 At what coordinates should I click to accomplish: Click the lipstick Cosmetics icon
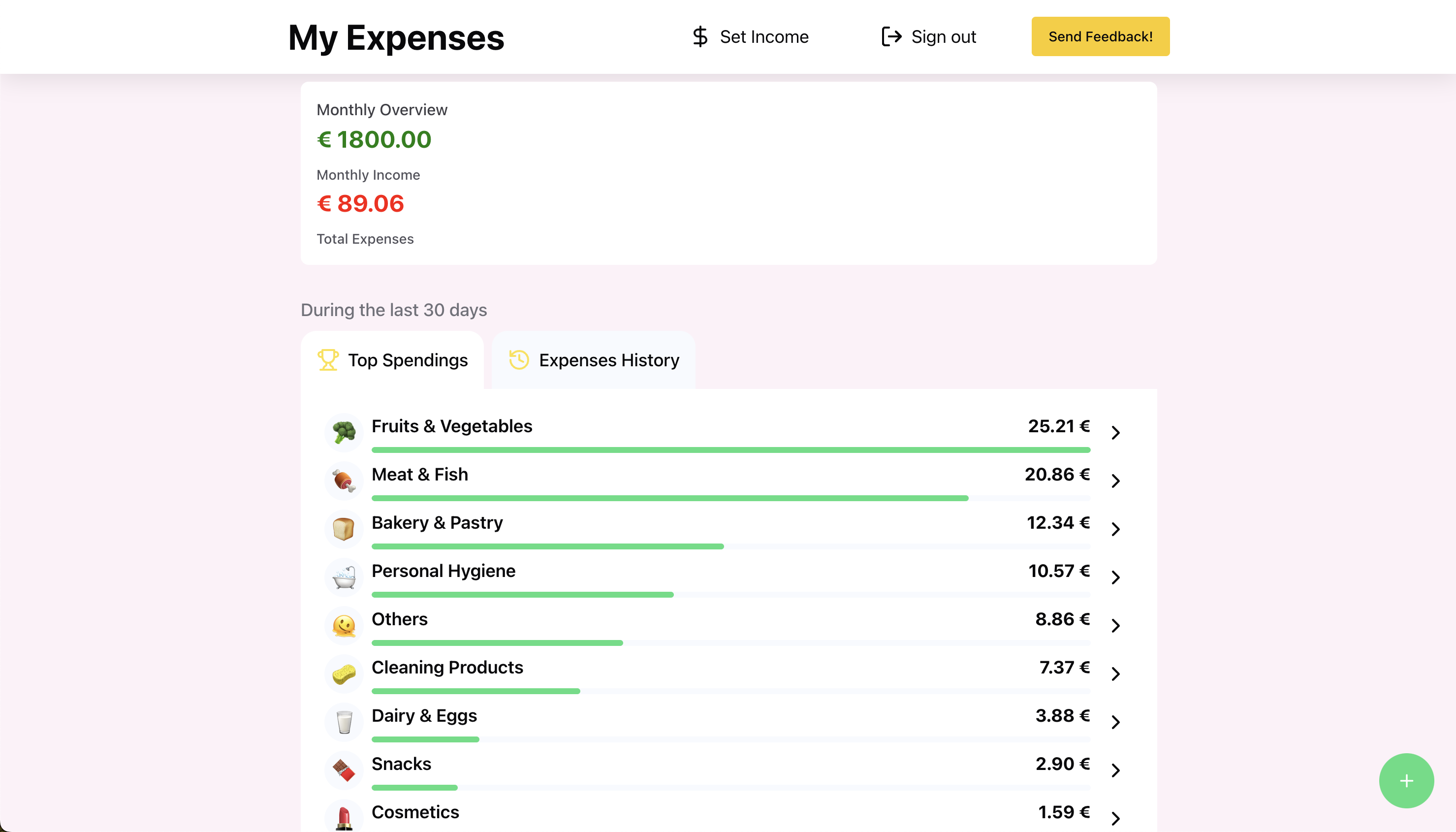click(x=344, y=817)
